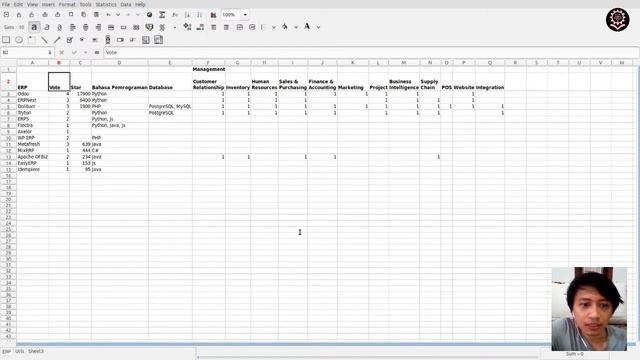The width and height of the screenshot is (640, 360).
Task: Click the Sum sigma icon
Action: [162, 15]
